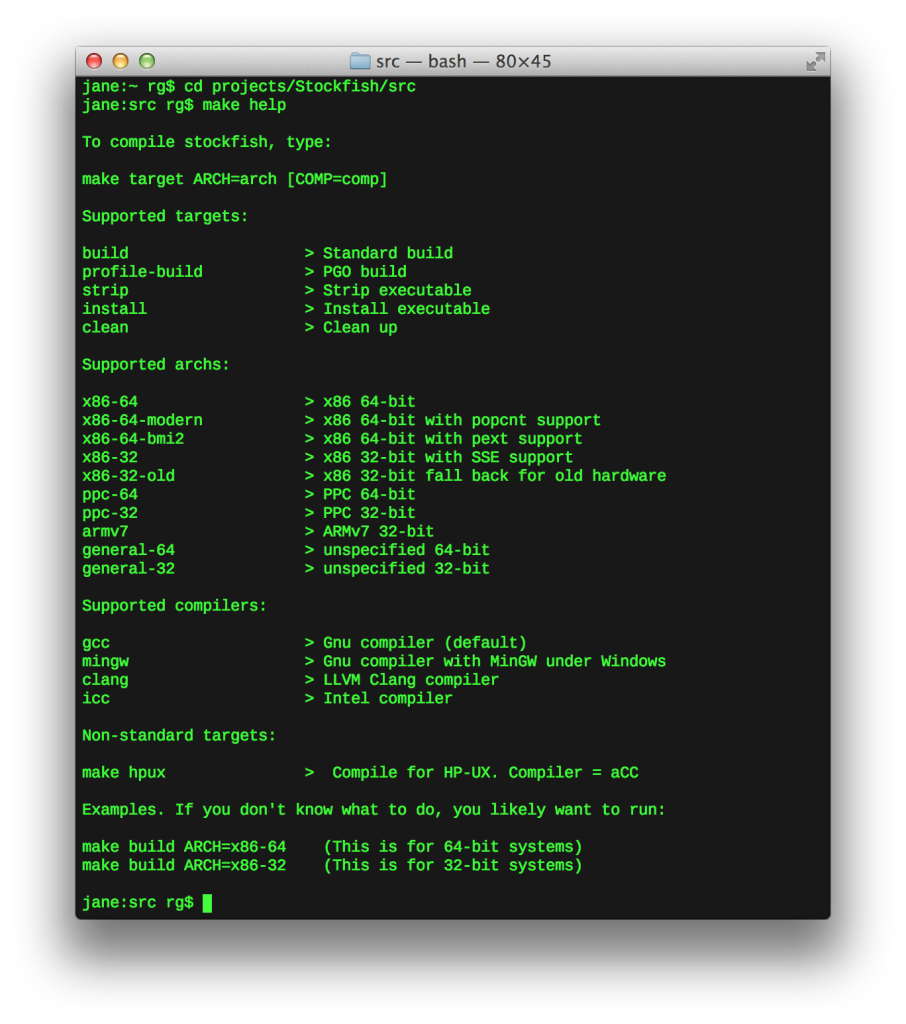Screen dimensions: 906x1024
Task: Click the 'mingw' compiler name
Action: pyautogui.click(x=105, y=662)
